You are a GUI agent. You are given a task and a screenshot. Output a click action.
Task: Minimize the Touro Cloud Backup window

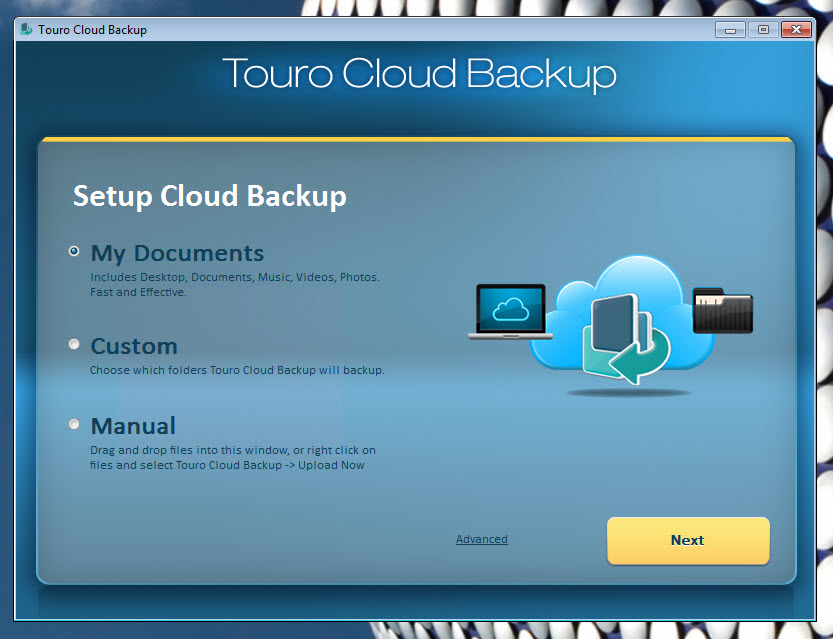click(730, 30)
